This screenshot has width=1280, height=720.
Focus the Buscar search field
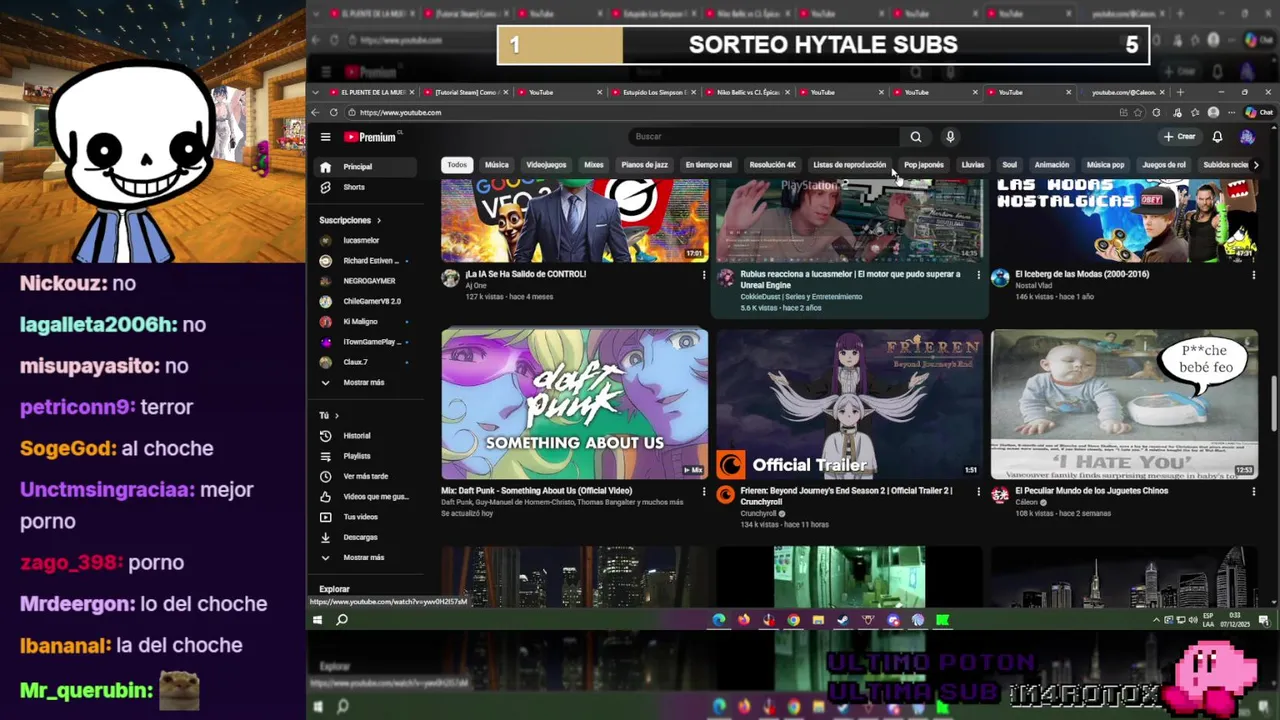[766, 137]
